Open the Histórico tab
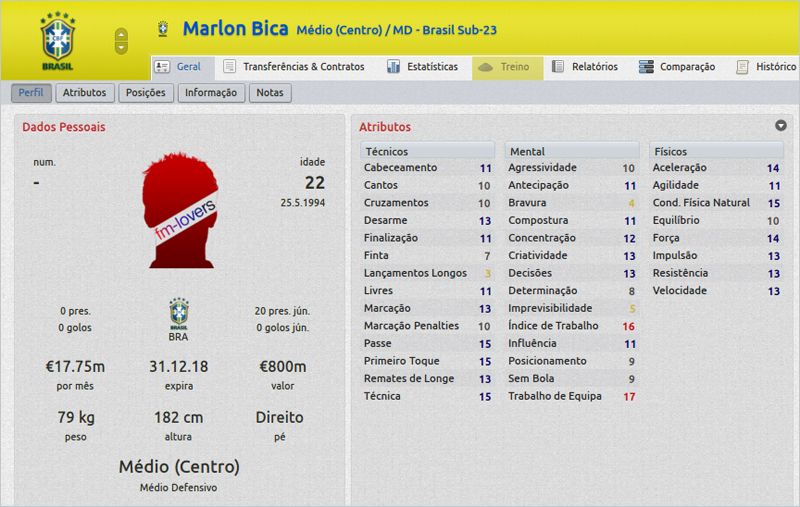 point(766,67)
